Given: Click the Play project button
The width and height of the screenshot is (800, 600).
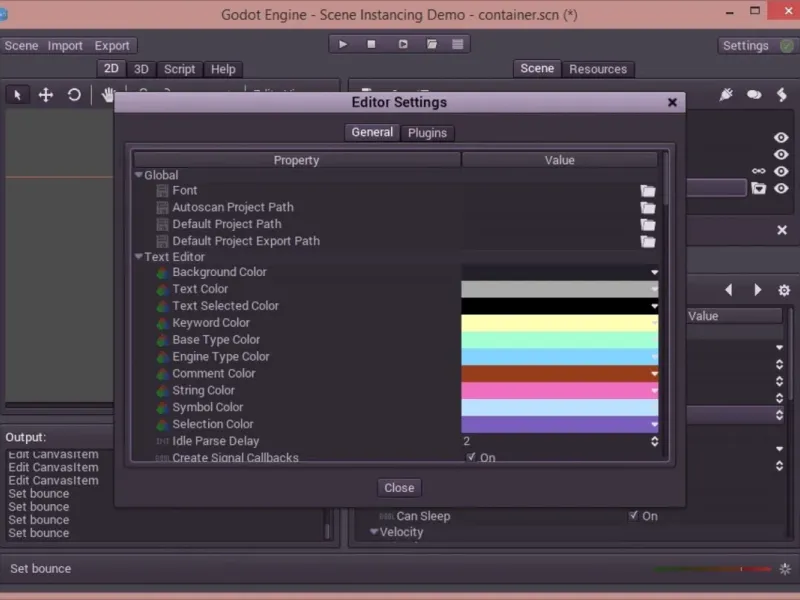Looking at the screenshot, I should [343, 44].
